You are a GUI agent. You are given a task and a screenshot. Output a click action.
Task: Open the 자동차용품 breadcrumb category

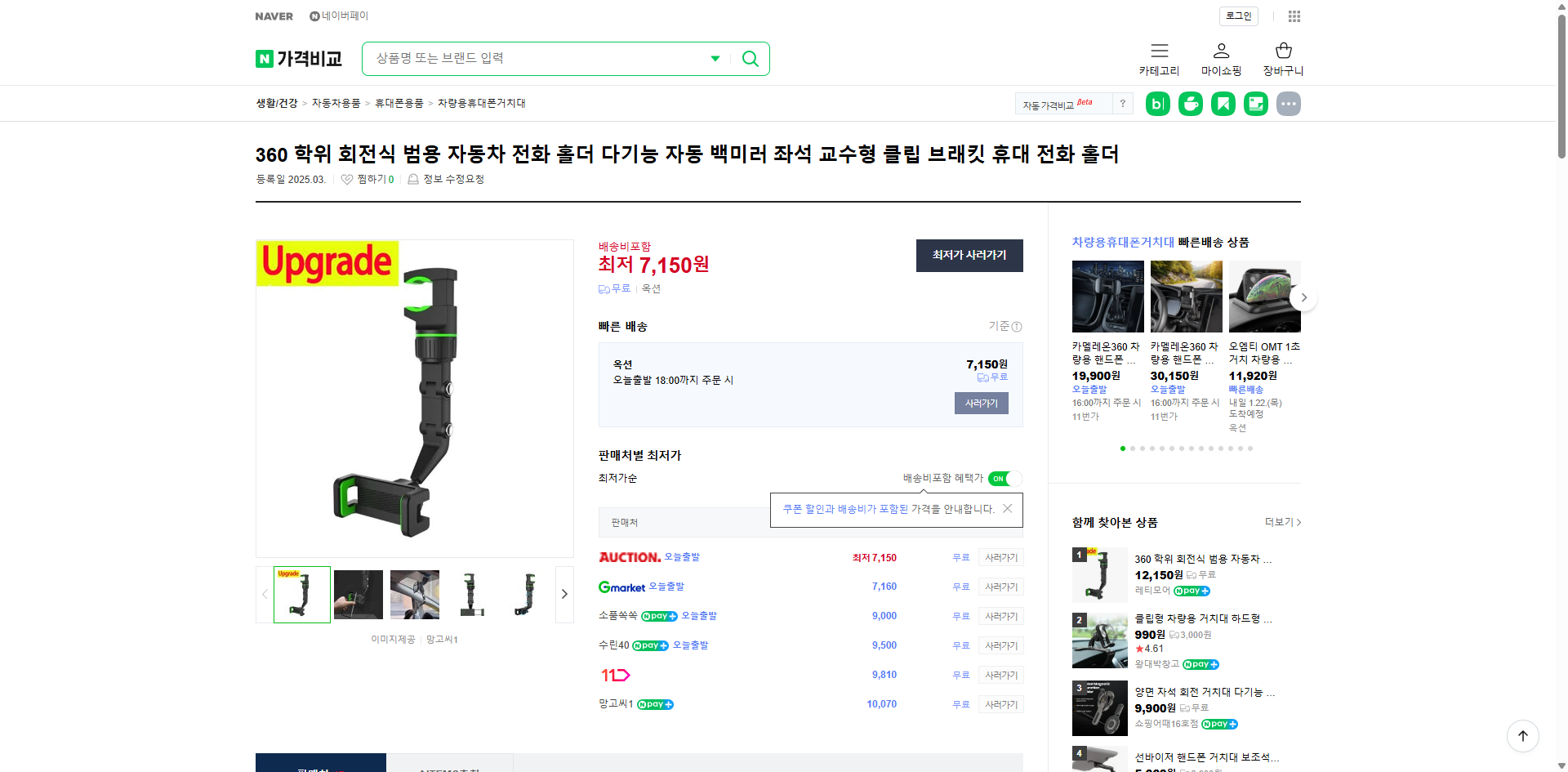pos(336,103)
